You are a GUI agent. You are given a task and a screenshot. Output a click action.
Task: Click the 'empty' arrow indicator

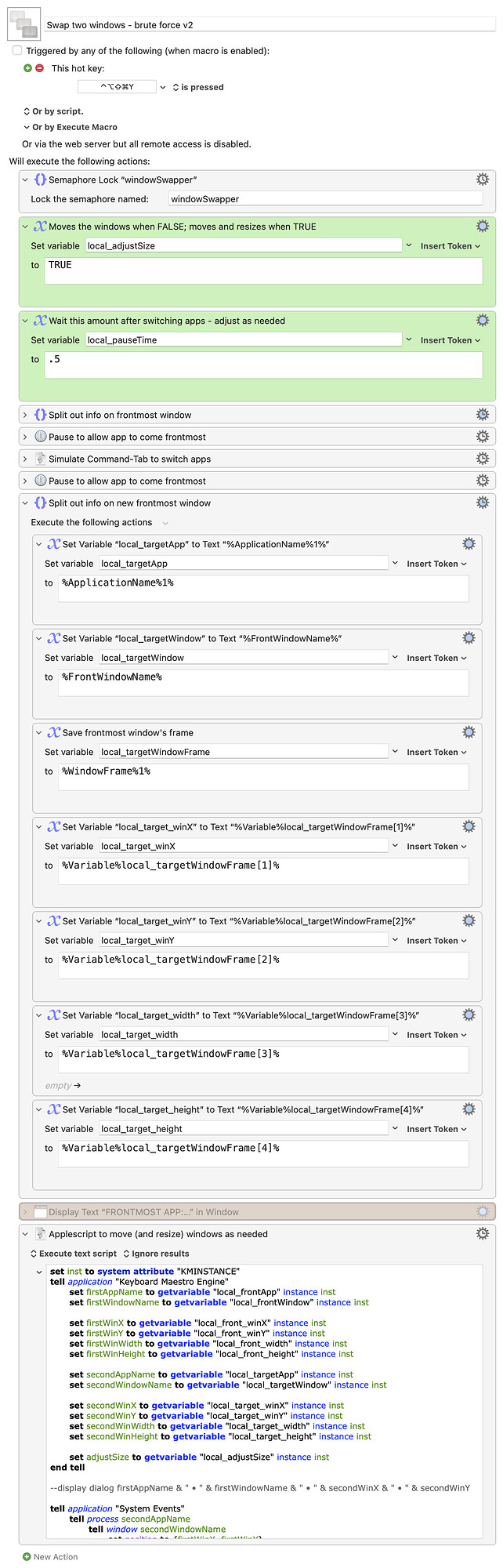(63, 1086)
